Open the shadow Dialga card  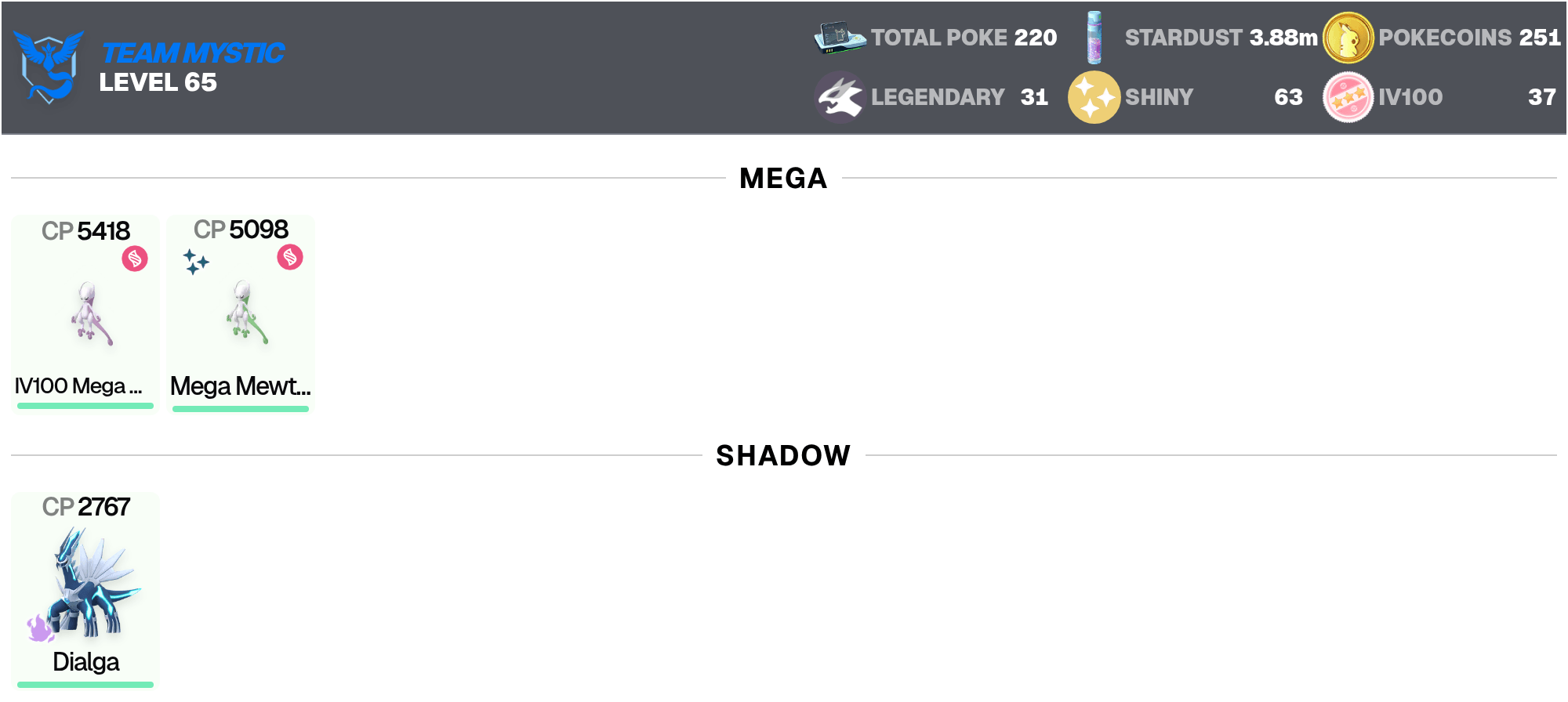coord(85,590)
